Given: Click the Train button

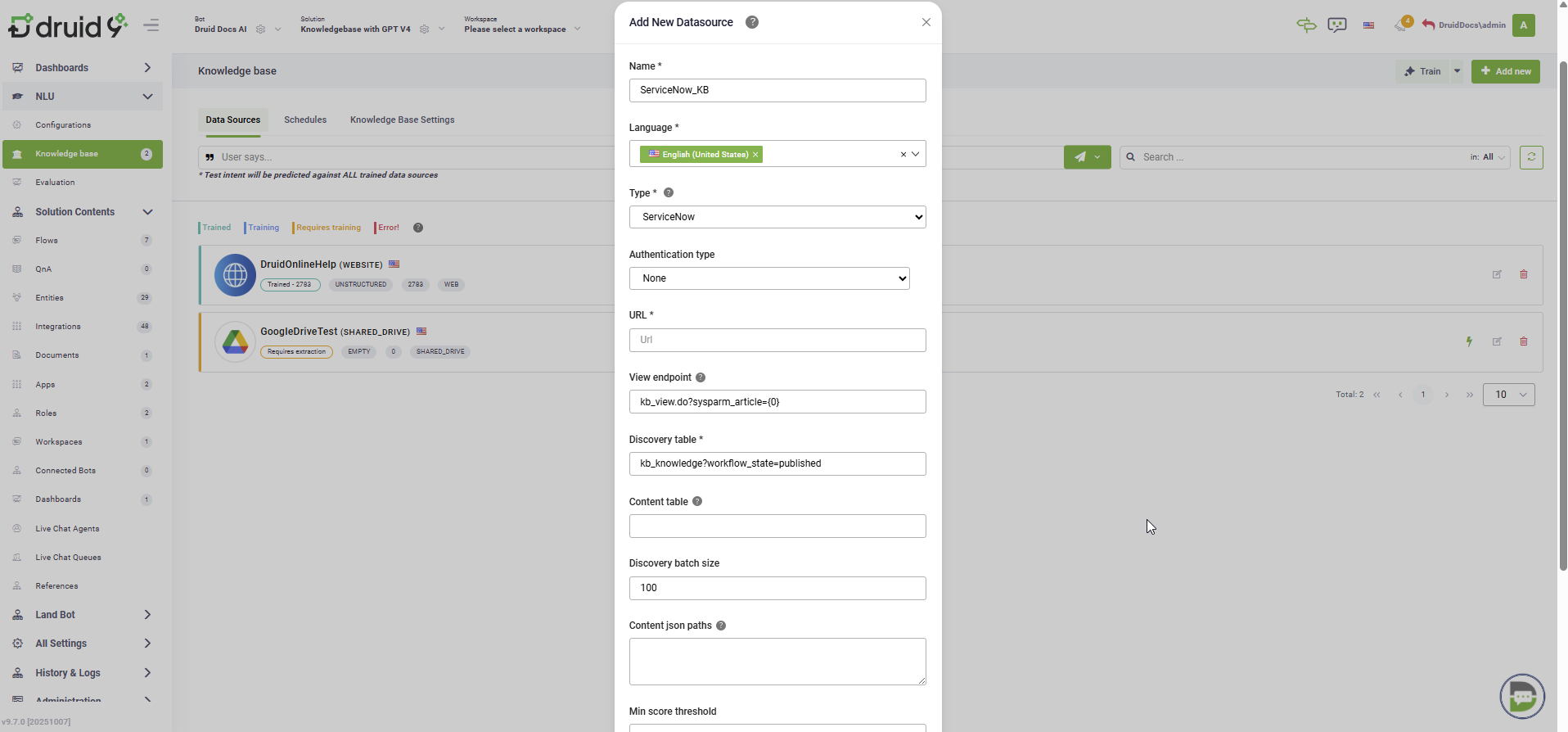Looking at the screenshot, I should (x=1422, y=71).
